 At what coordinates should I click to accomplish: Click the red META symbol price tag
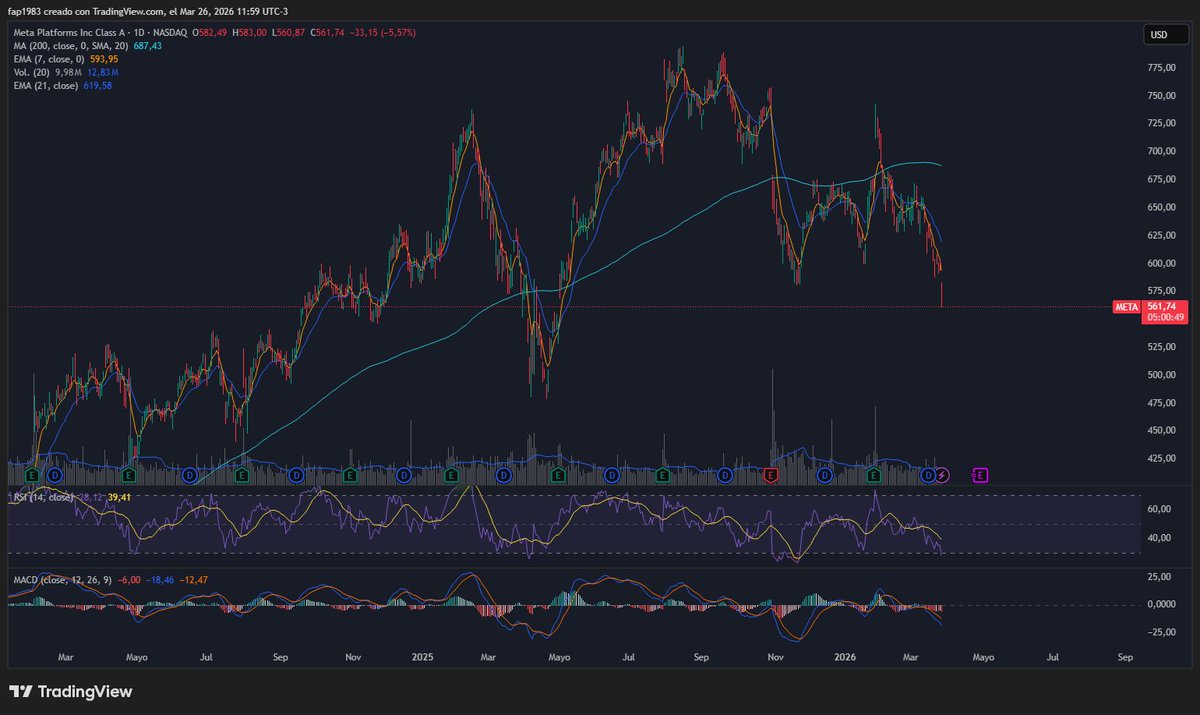click(x=1127, y=307)
